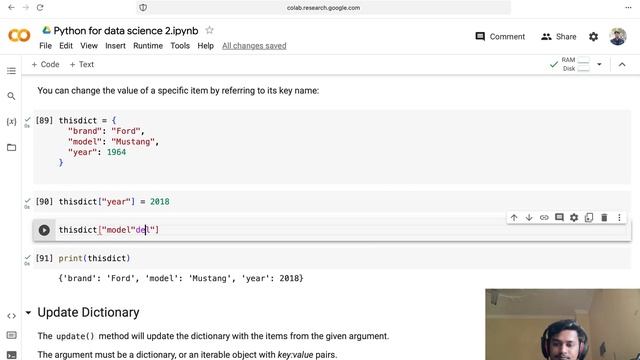
Task: Move the selected cell up
Action: tap(514, 218)
